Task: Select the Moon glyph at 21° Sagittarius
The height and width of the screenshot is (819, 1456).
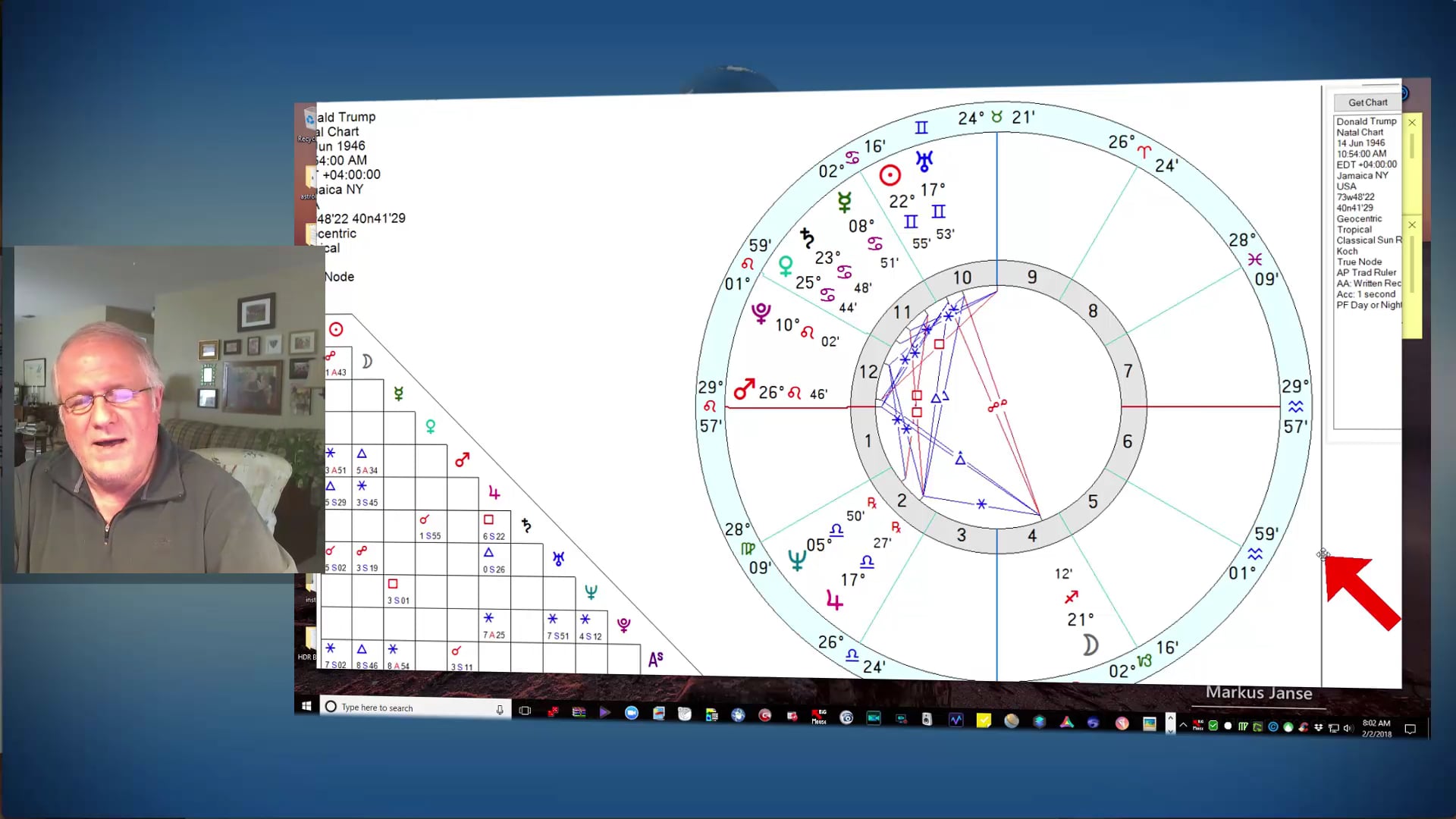Action: [x=1090, y=645]
